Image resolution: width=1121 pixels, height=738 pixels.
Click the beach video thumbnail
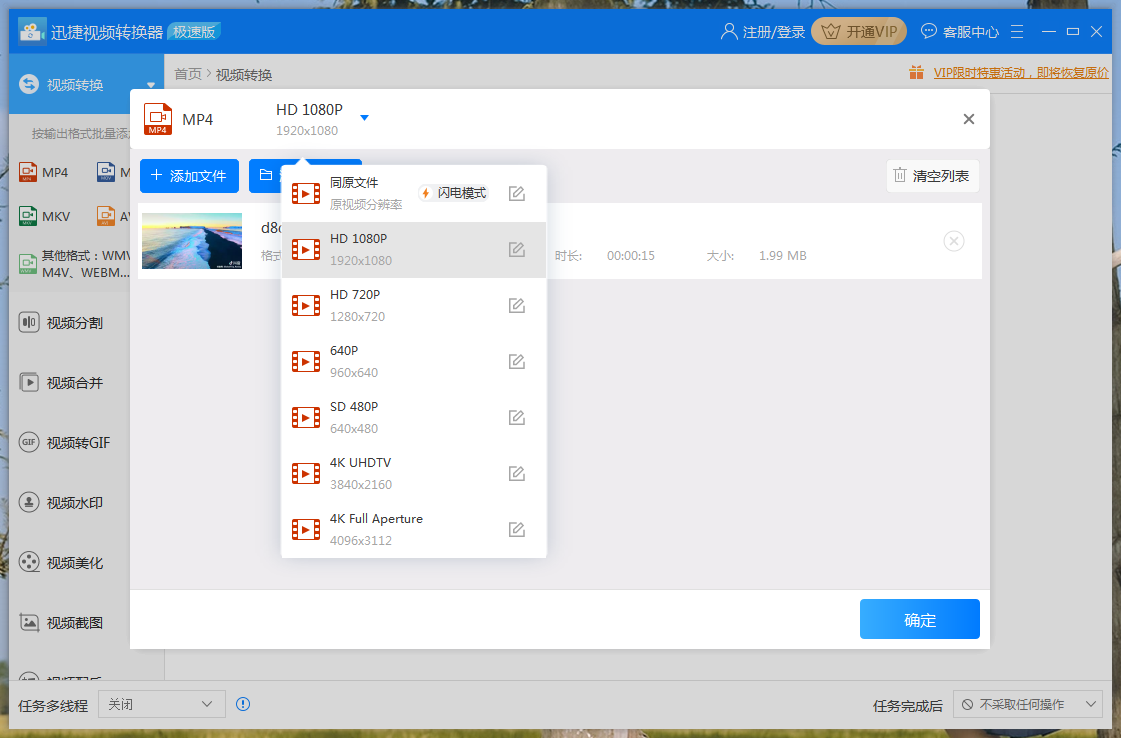191,241
